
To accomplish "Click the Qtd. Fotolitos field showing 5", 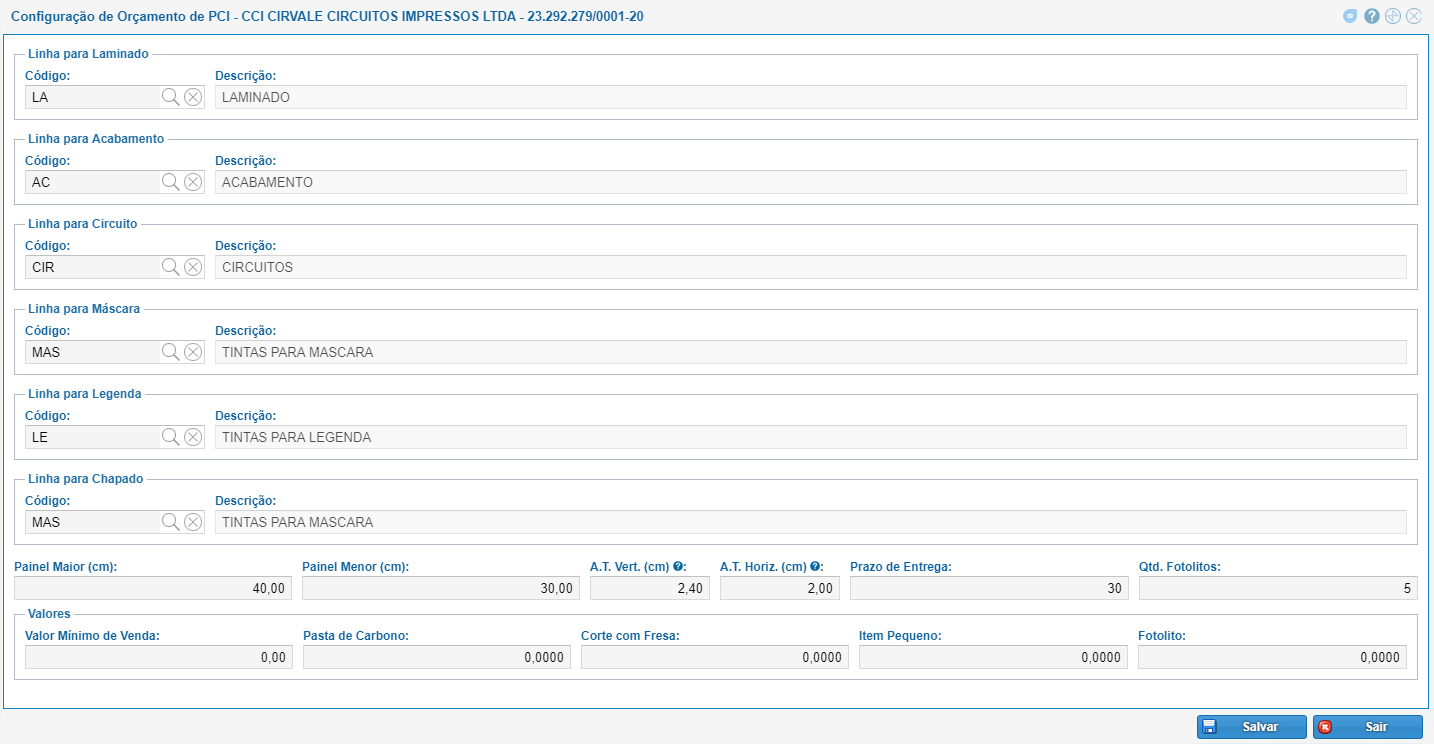I will [1278, 588].
